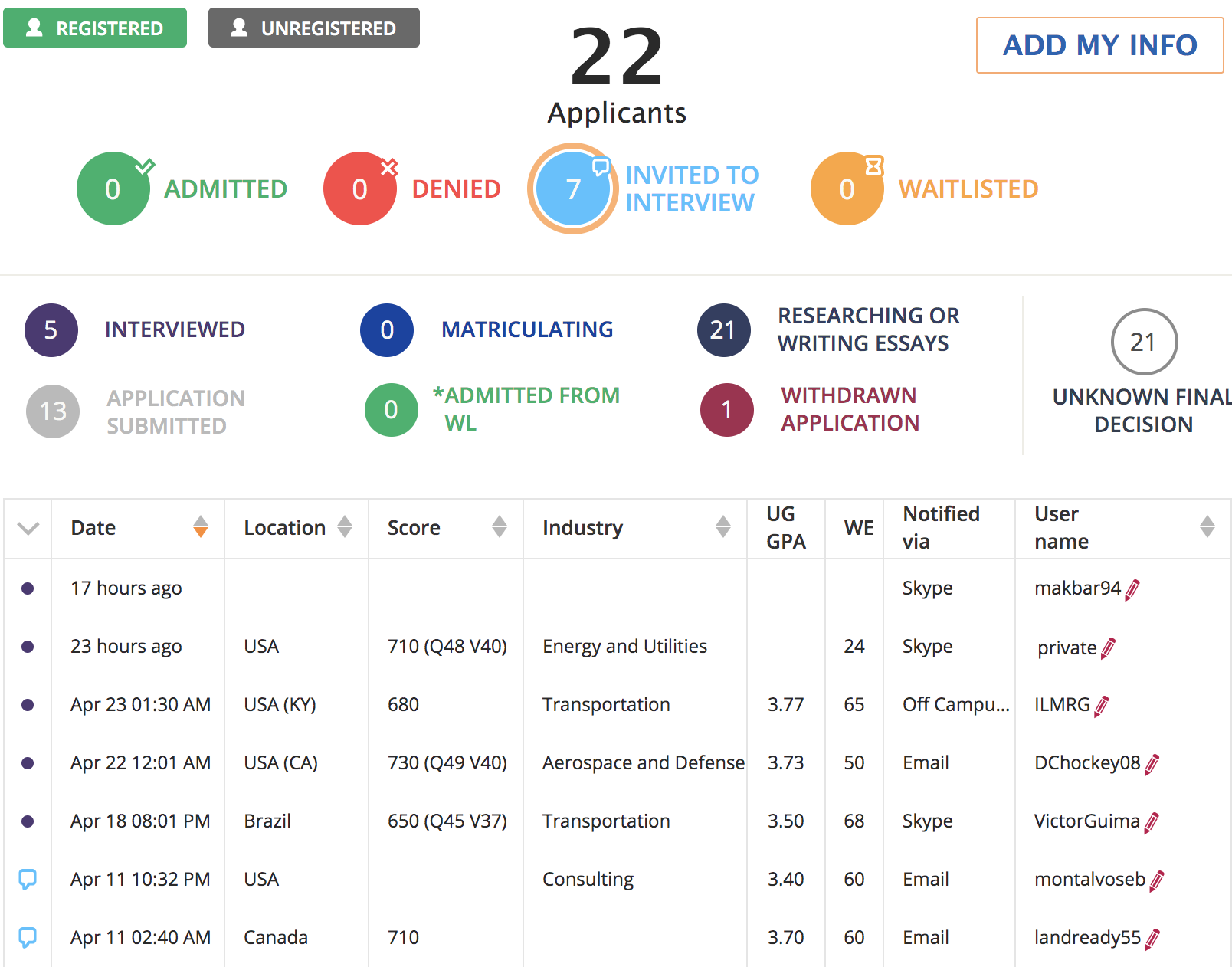The image size is (1232, 967).
Task: Select the Withdrawn Application status filter
Action: click(727, 410)
